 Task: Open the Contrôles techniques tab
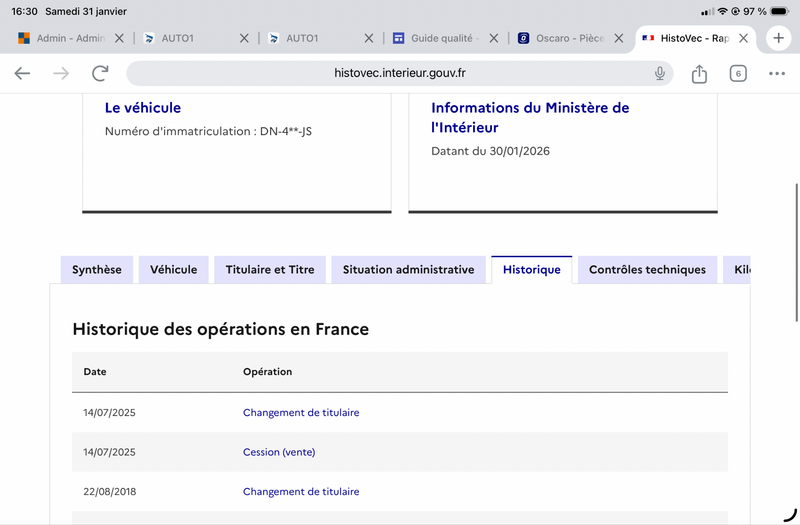point(647,270)
